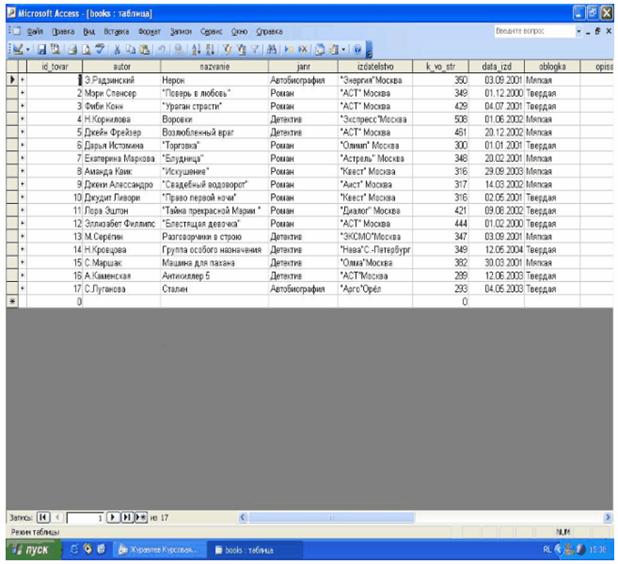618x564 pixels.
Task: Click the Print icon in the toolbar
Action: pyautogui.click(x=73, y=49)
